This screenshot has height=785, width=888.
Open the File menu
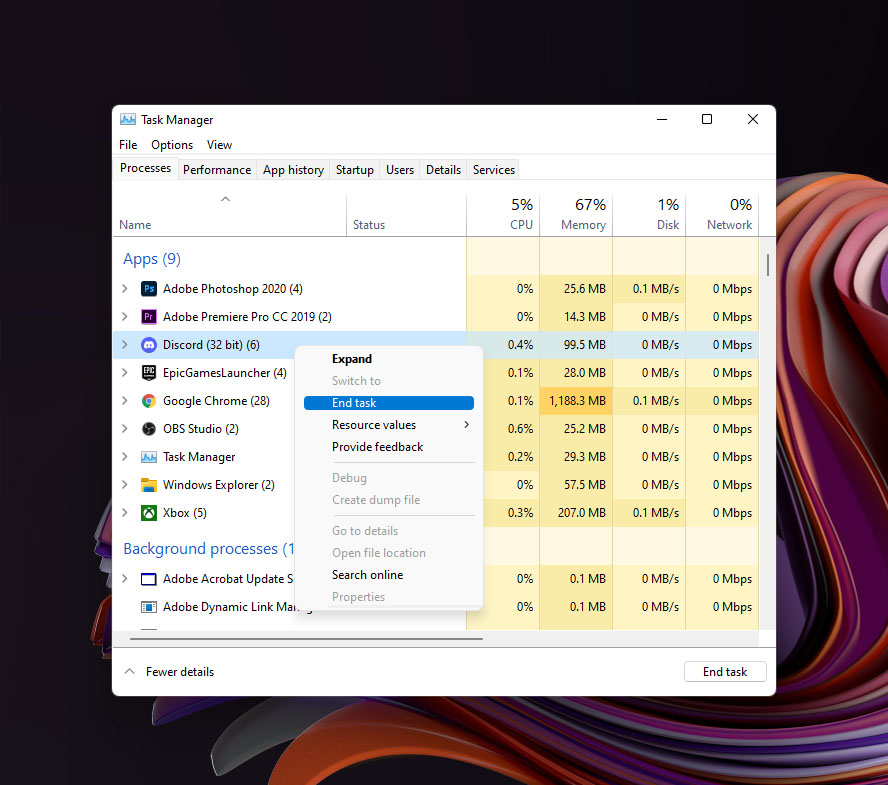128,145
